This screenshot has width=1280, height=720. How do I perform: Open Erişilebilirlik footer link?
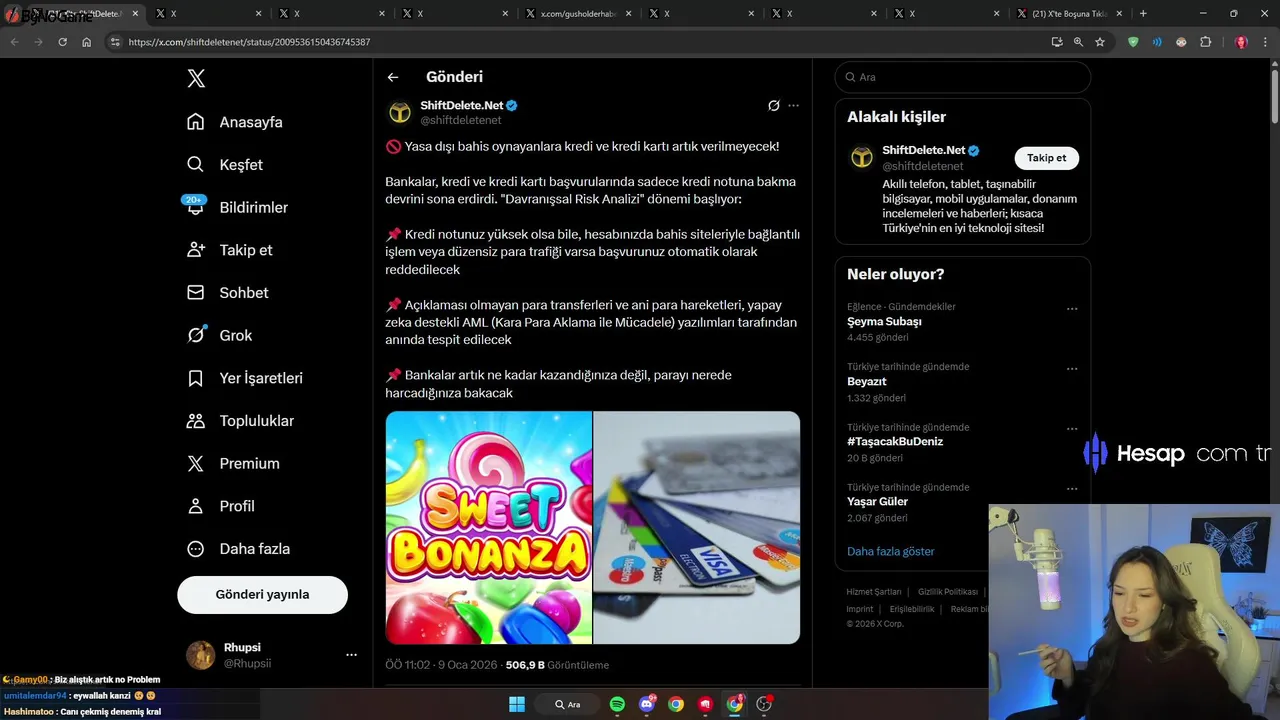912,609
